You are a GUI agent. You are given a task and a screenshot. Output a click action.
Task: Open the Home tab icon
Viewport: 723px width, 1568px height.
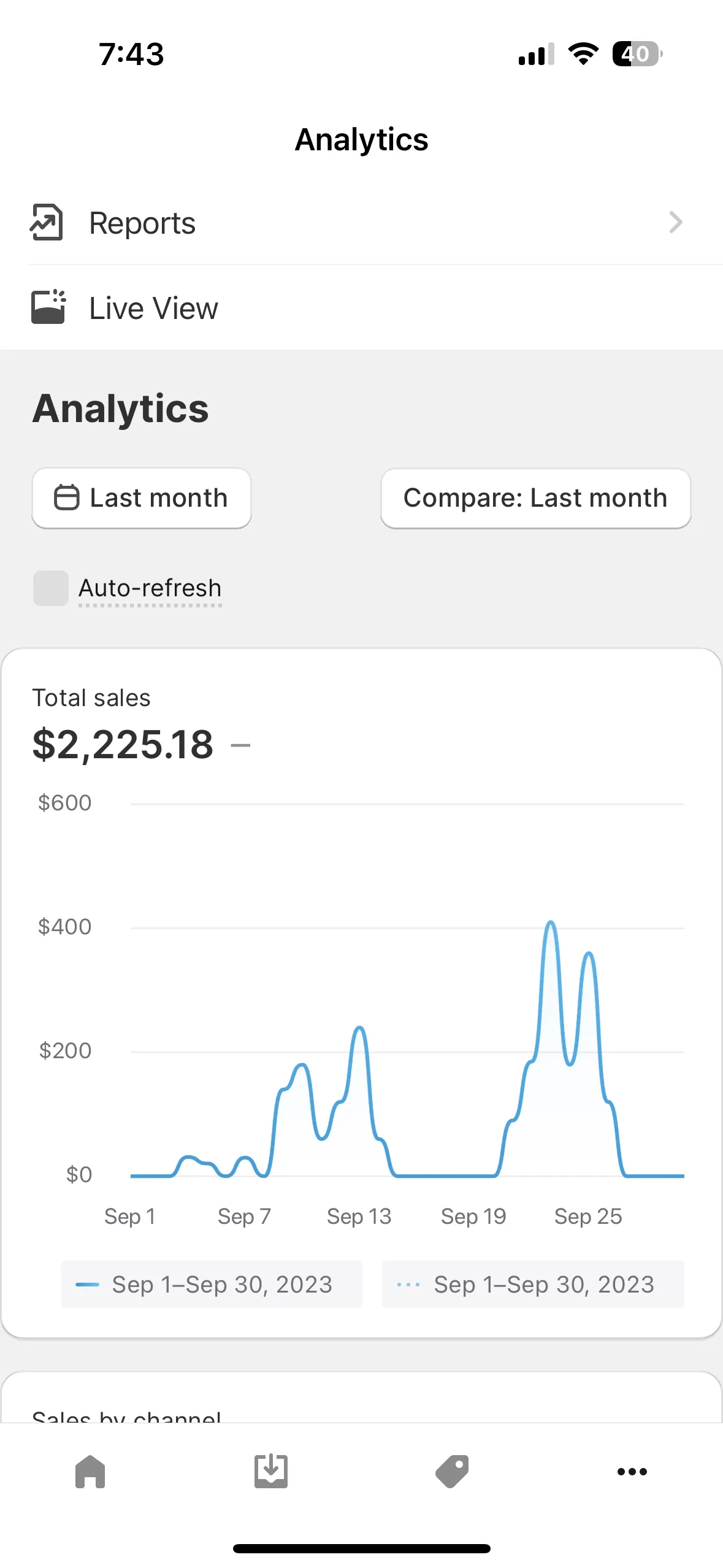[90, 1471]
